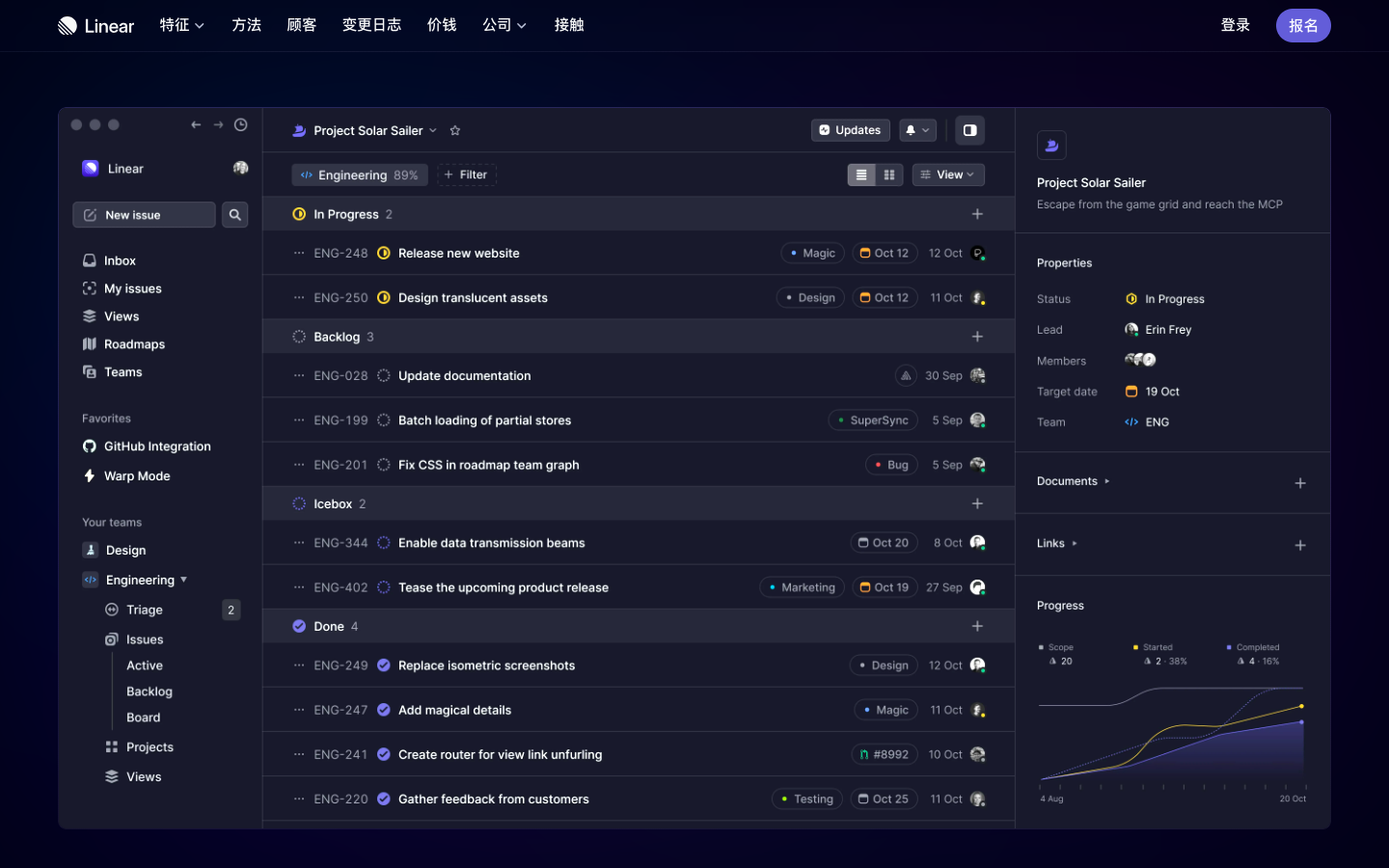Open Triage under Engineering
Image resolution: width=1389 pixels, height=868 pixels.
pos(134,610)
